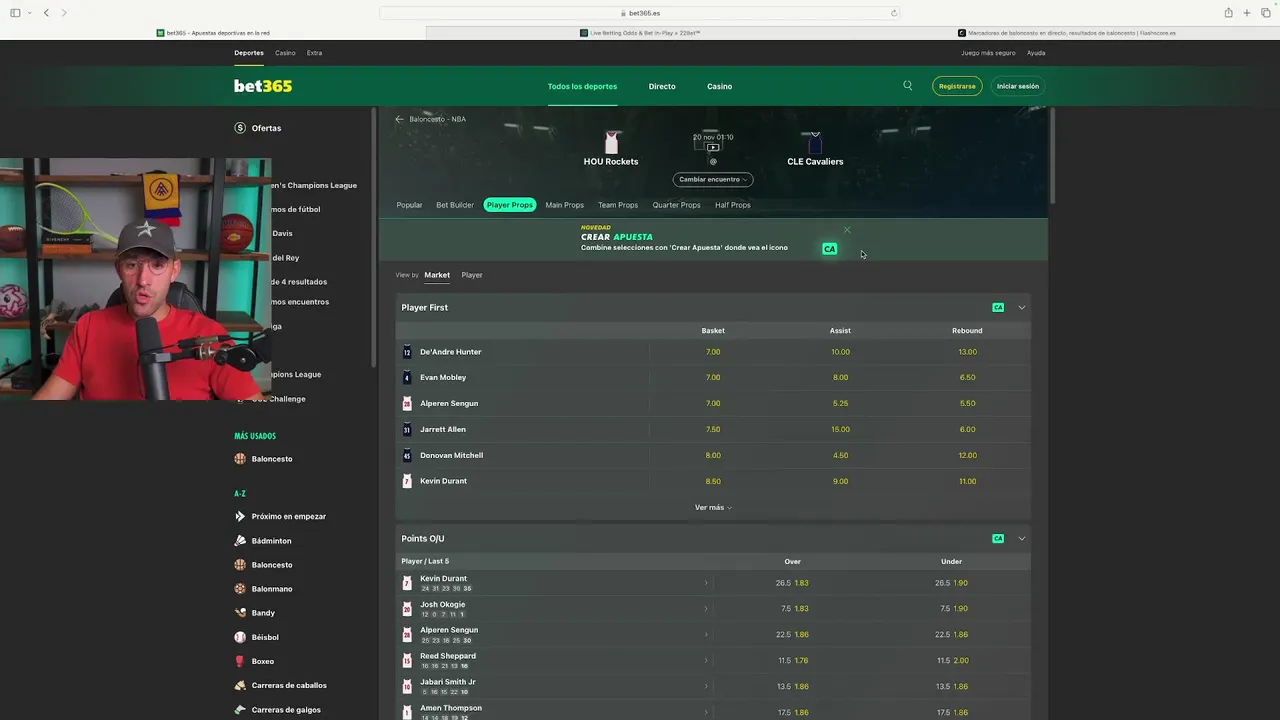Close the Crear Apuesta banner
1280x720 pixels.
point(847,230)
